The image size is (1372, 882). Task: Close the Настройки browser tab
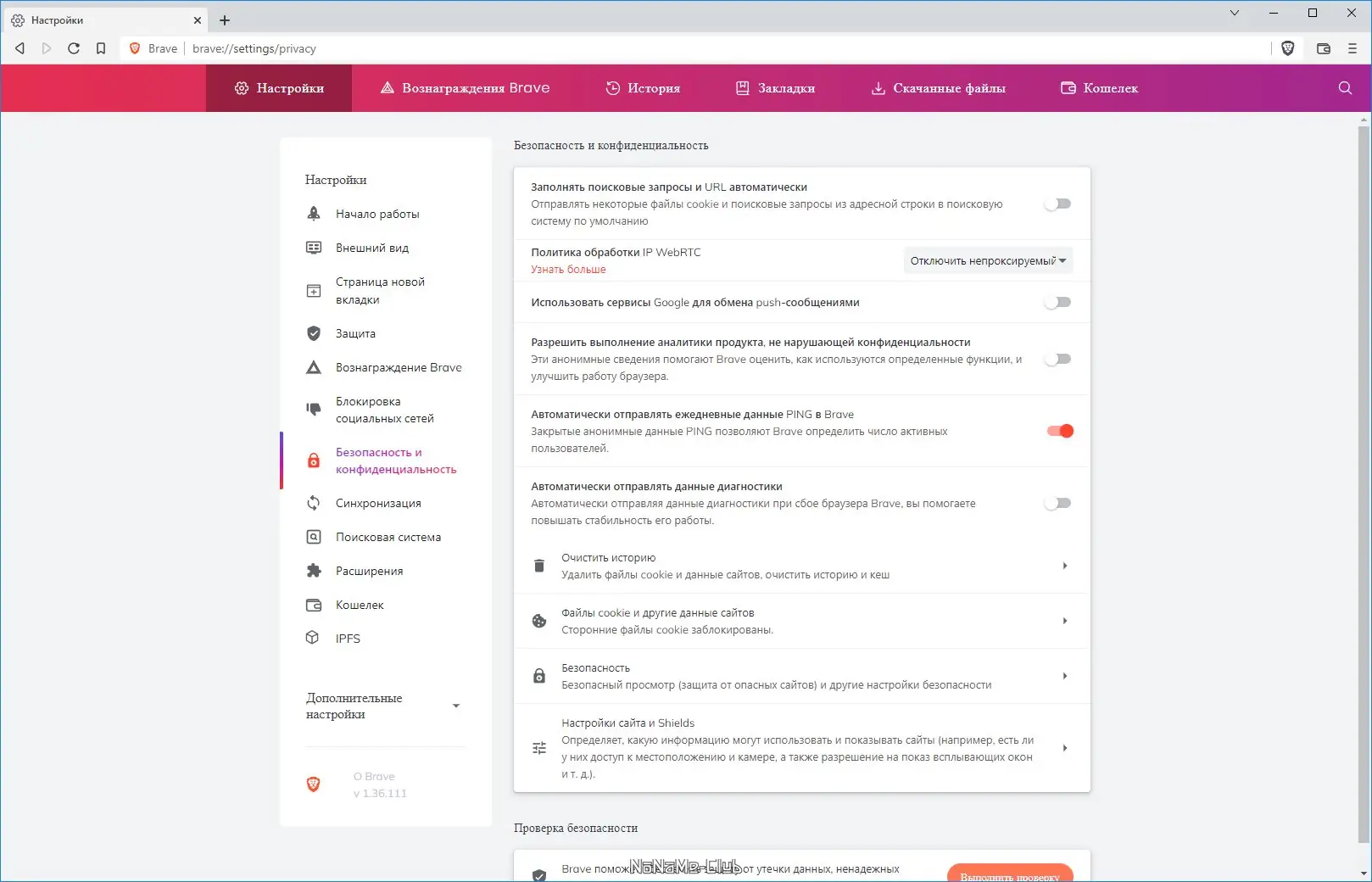click(198, 20)
